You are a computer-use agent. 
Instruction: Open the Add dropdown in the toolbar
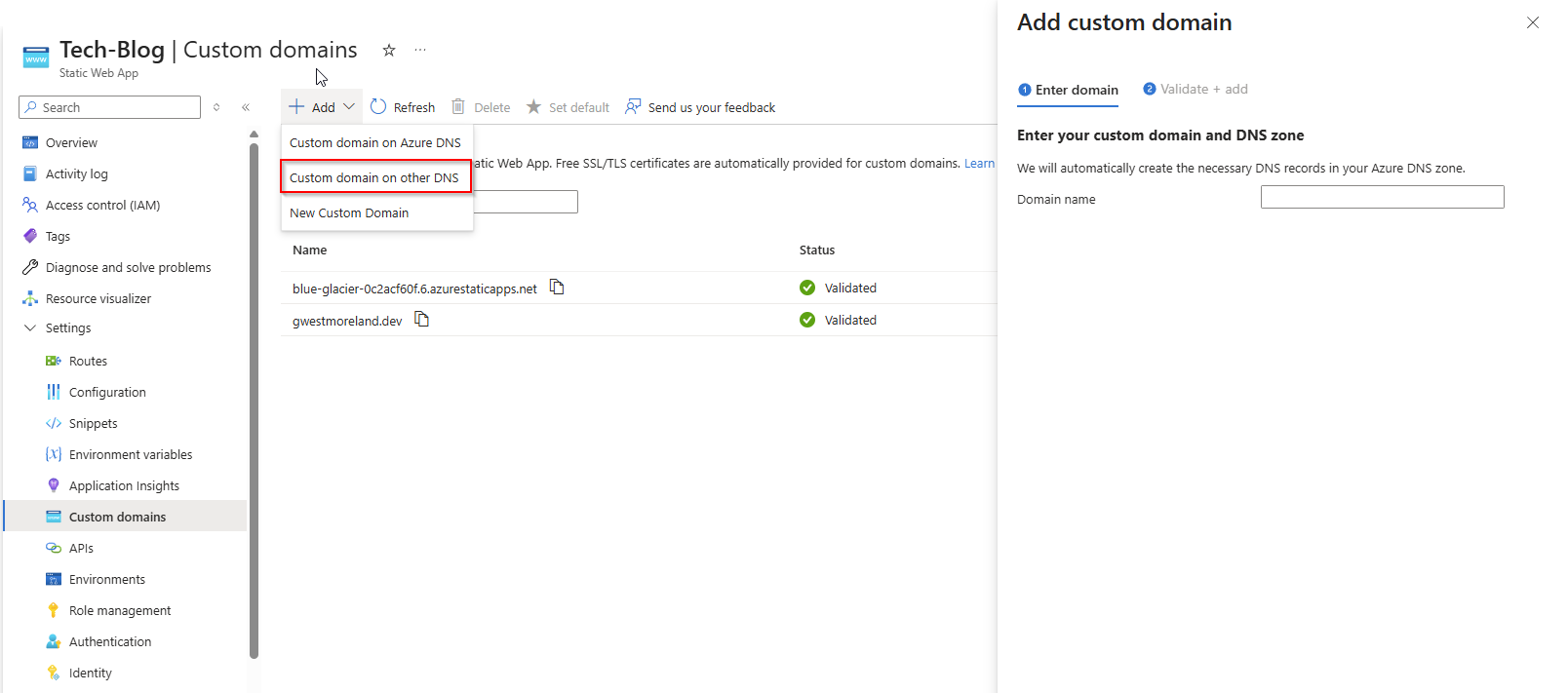point(322,107)
